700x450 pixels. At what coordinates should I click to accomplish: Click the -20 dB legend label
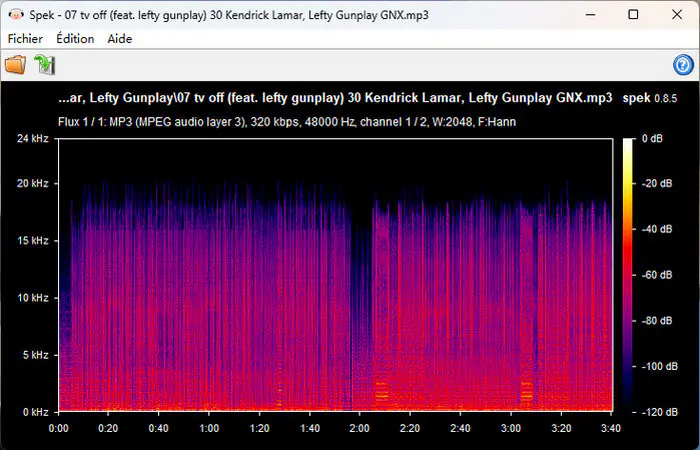pos(657,183)
